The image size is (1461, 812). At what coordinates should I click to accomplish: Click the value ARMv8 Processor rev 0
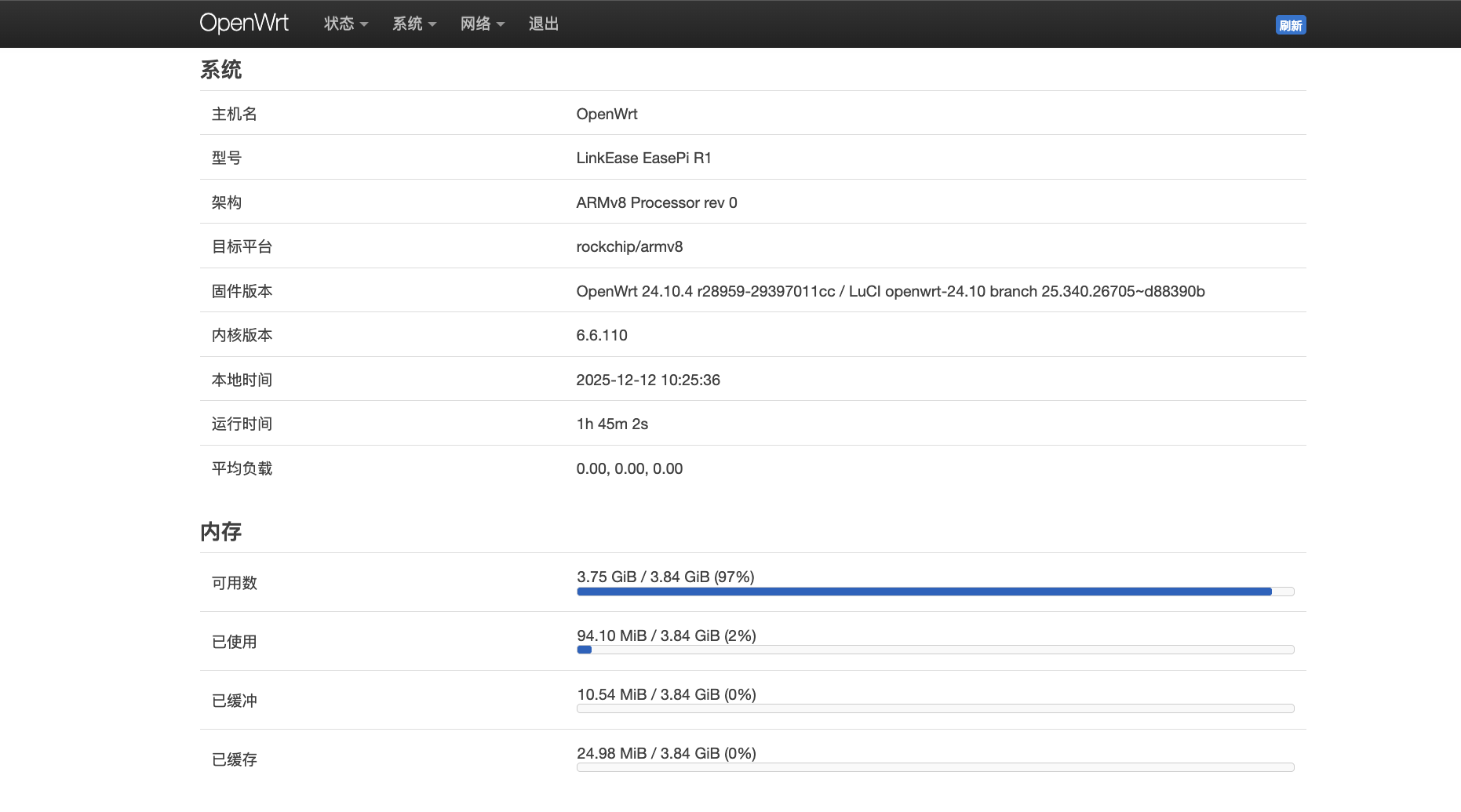657,202
